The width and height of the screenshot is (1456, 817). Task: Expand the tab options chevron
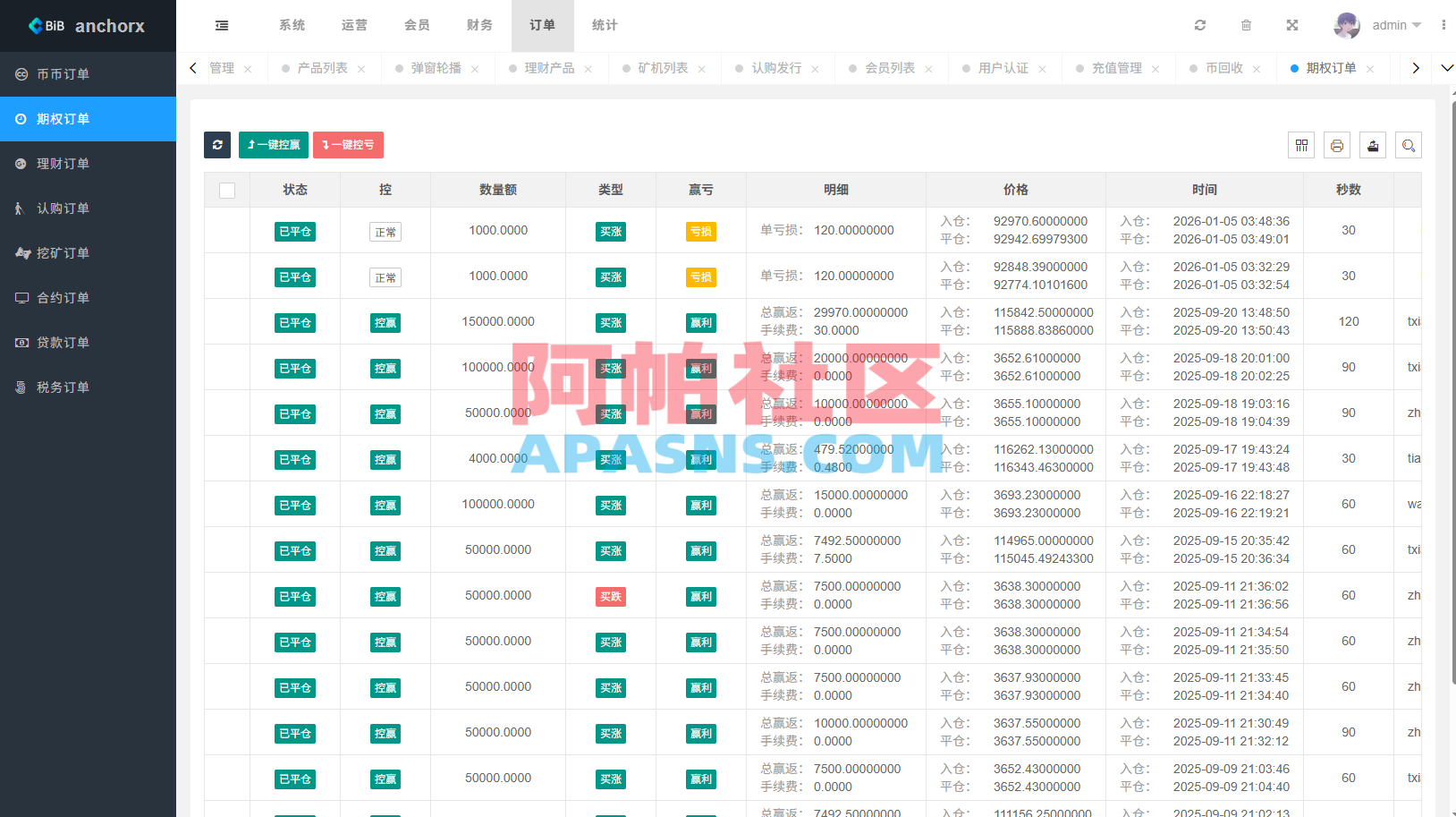1447,68
